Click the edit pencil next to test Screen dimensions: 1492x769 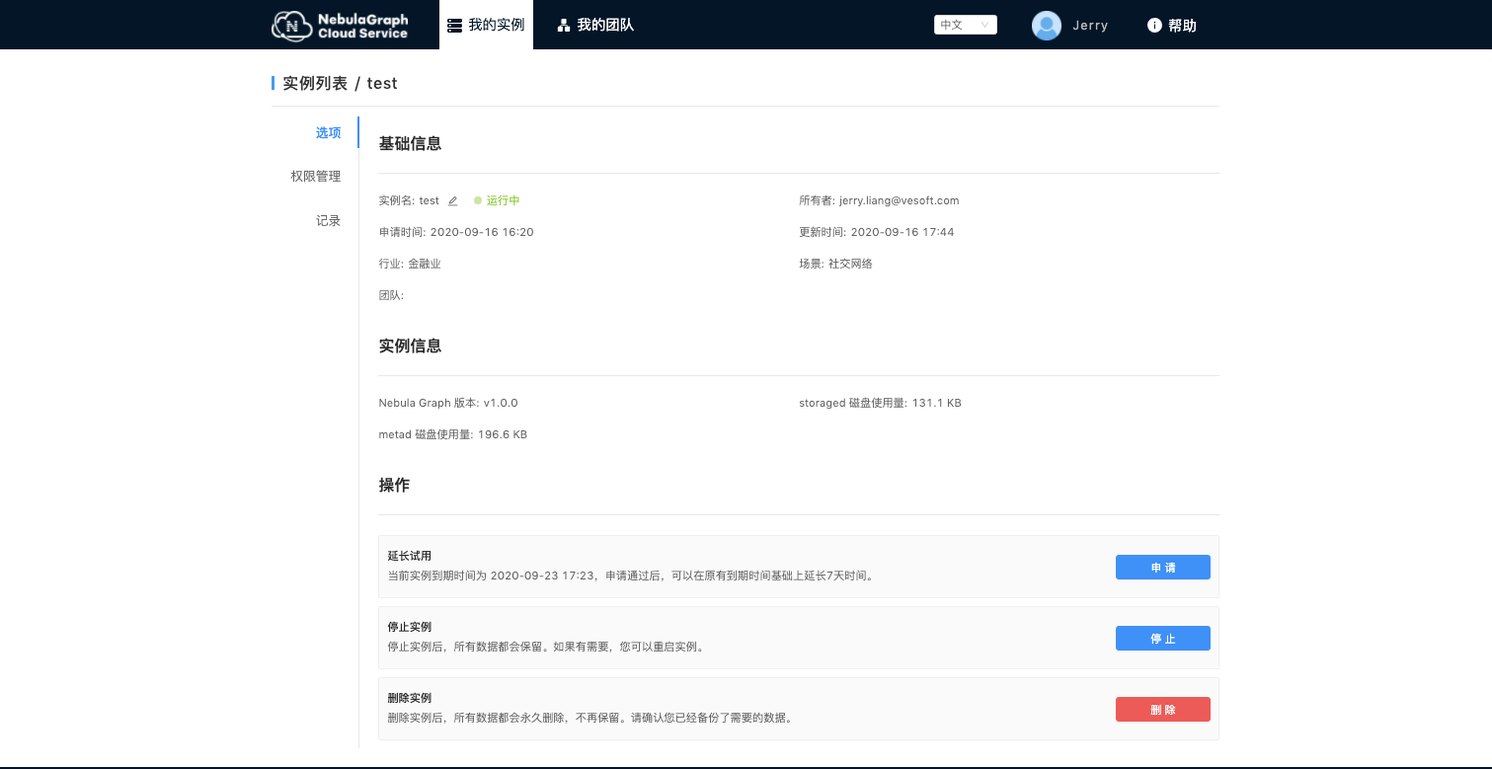pyautogui.click(x=453, y=201)
